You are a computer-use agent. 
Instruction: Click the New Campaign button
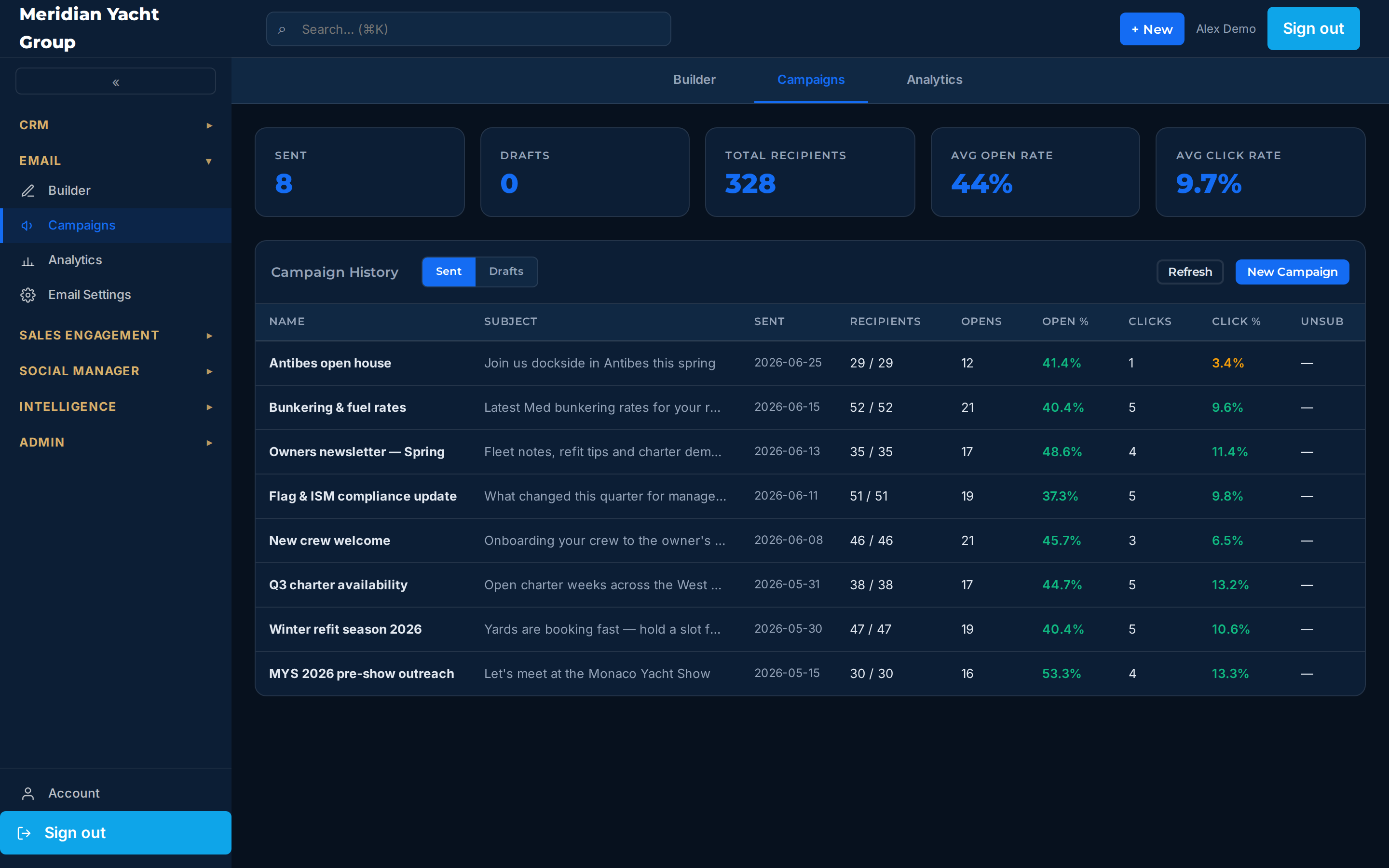coord(1292,272)
